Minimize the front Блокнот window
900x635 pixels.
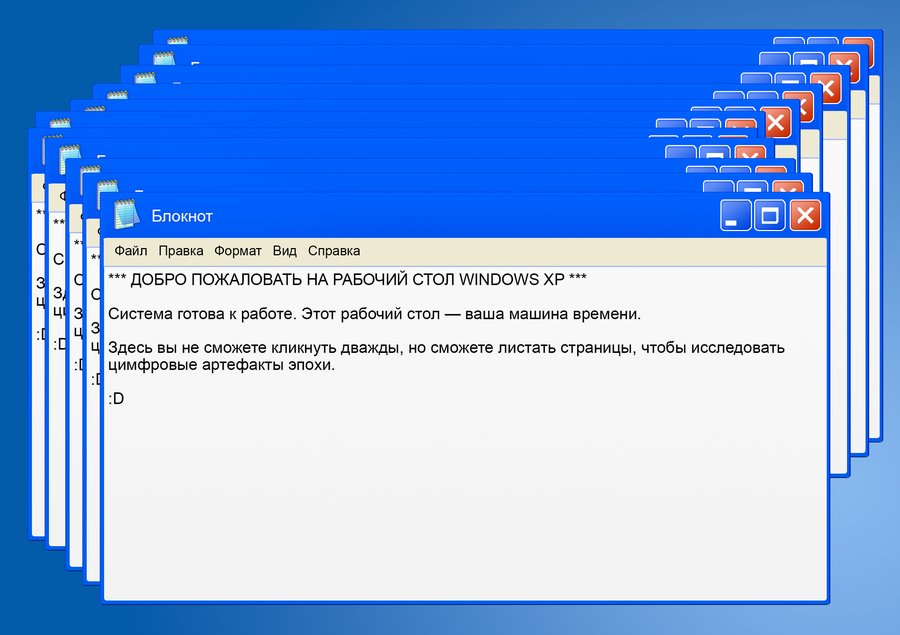735,216
